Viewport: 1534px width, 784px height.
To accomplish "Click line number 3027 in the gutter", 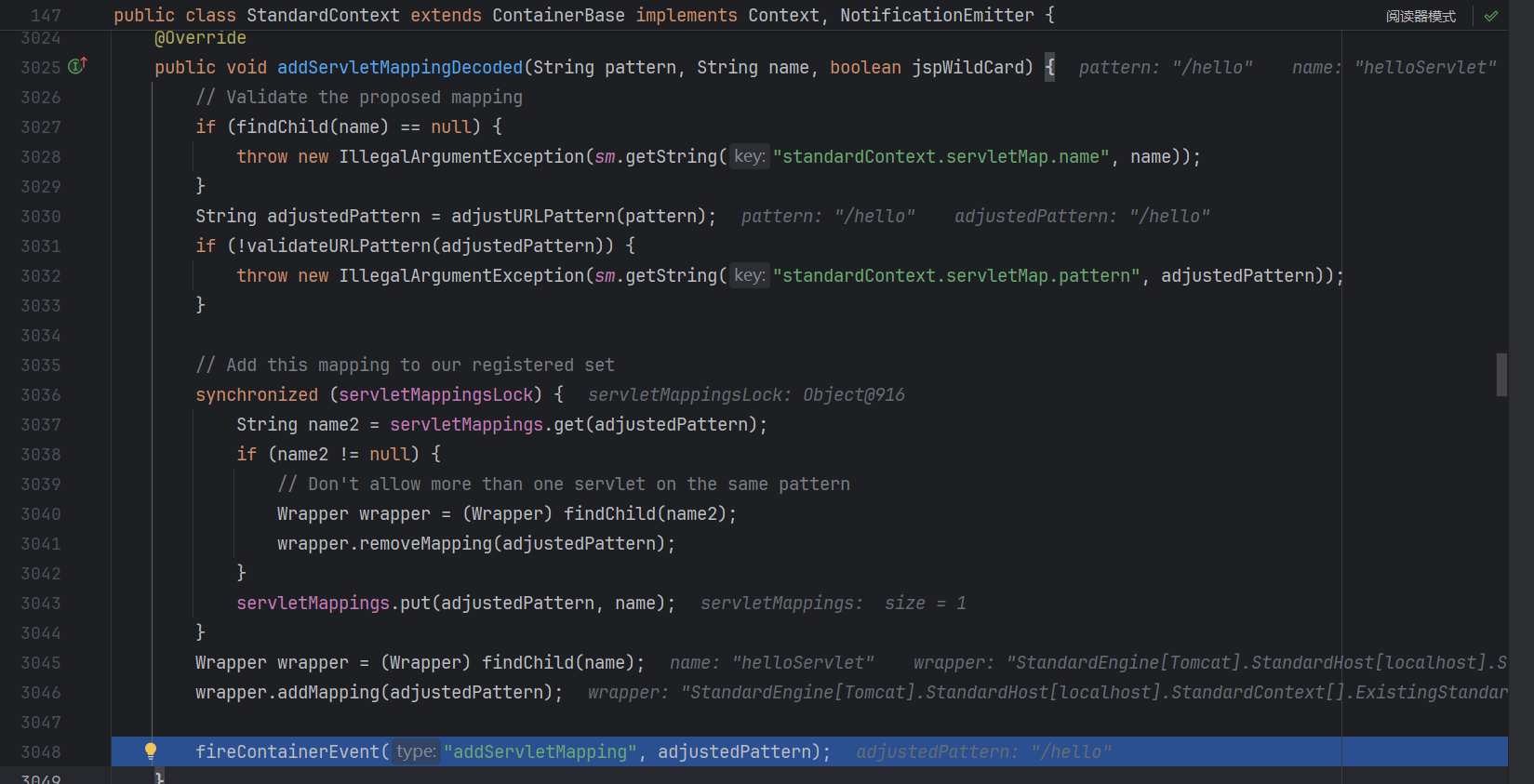I will click(41, 127).
